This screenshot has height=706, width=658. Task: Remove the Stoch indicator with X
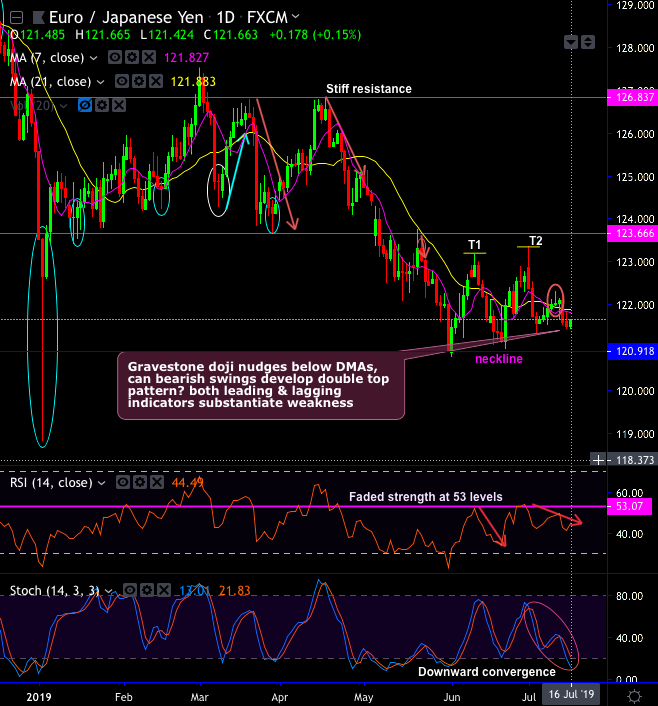164,590
